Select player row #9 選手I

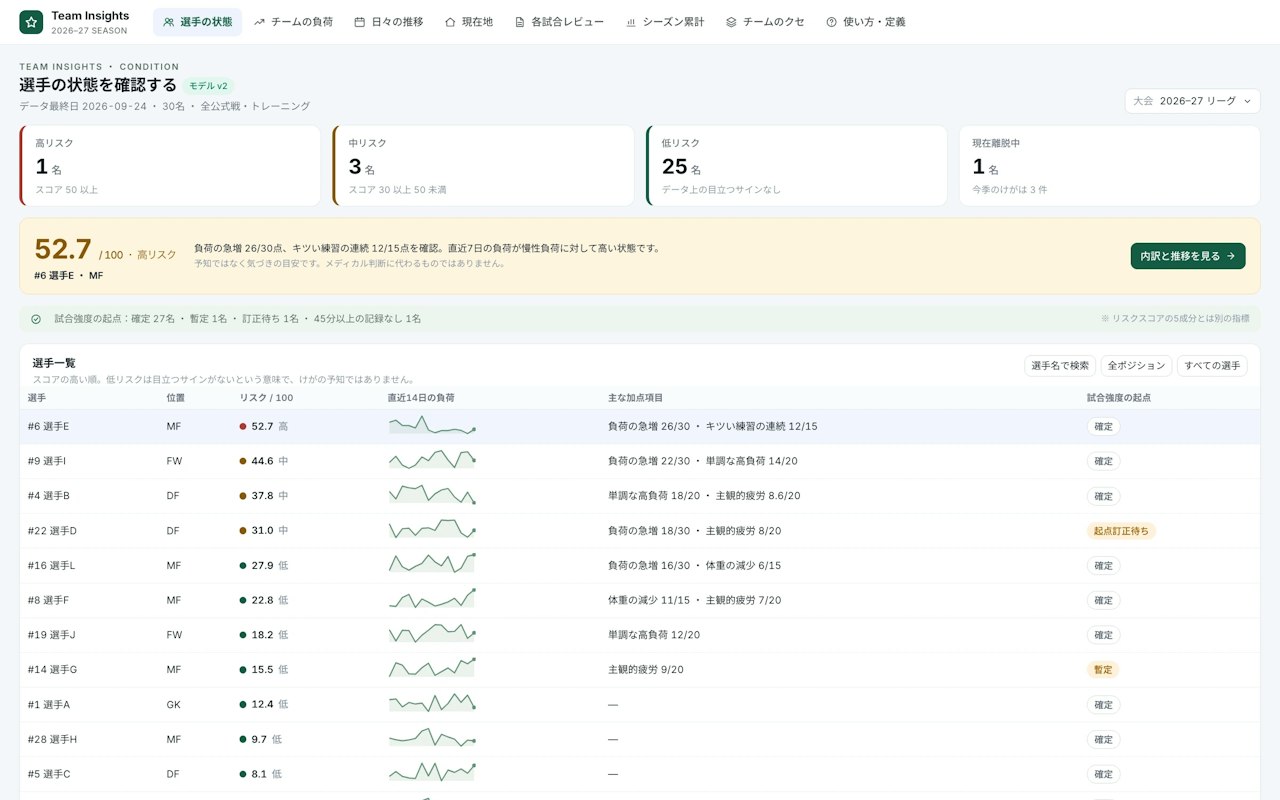click(640, 461)
